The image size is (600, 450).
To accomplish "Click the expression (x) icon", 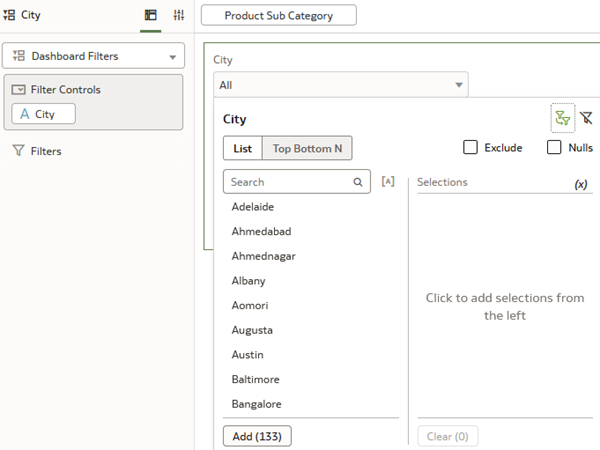I will coord(581,184).
